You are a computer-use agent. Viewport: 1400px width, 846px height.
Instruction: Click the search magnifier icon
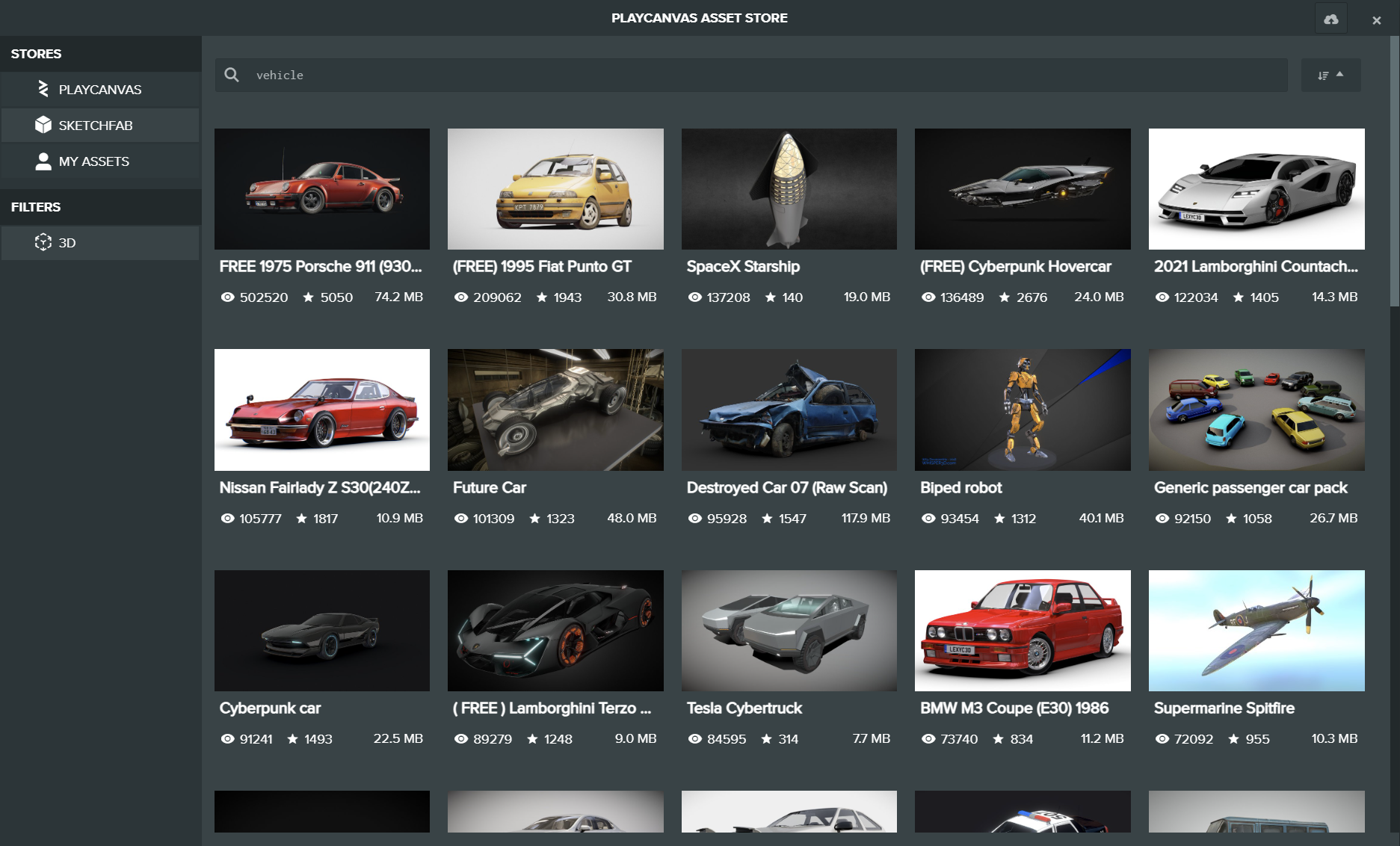(232, 75)
